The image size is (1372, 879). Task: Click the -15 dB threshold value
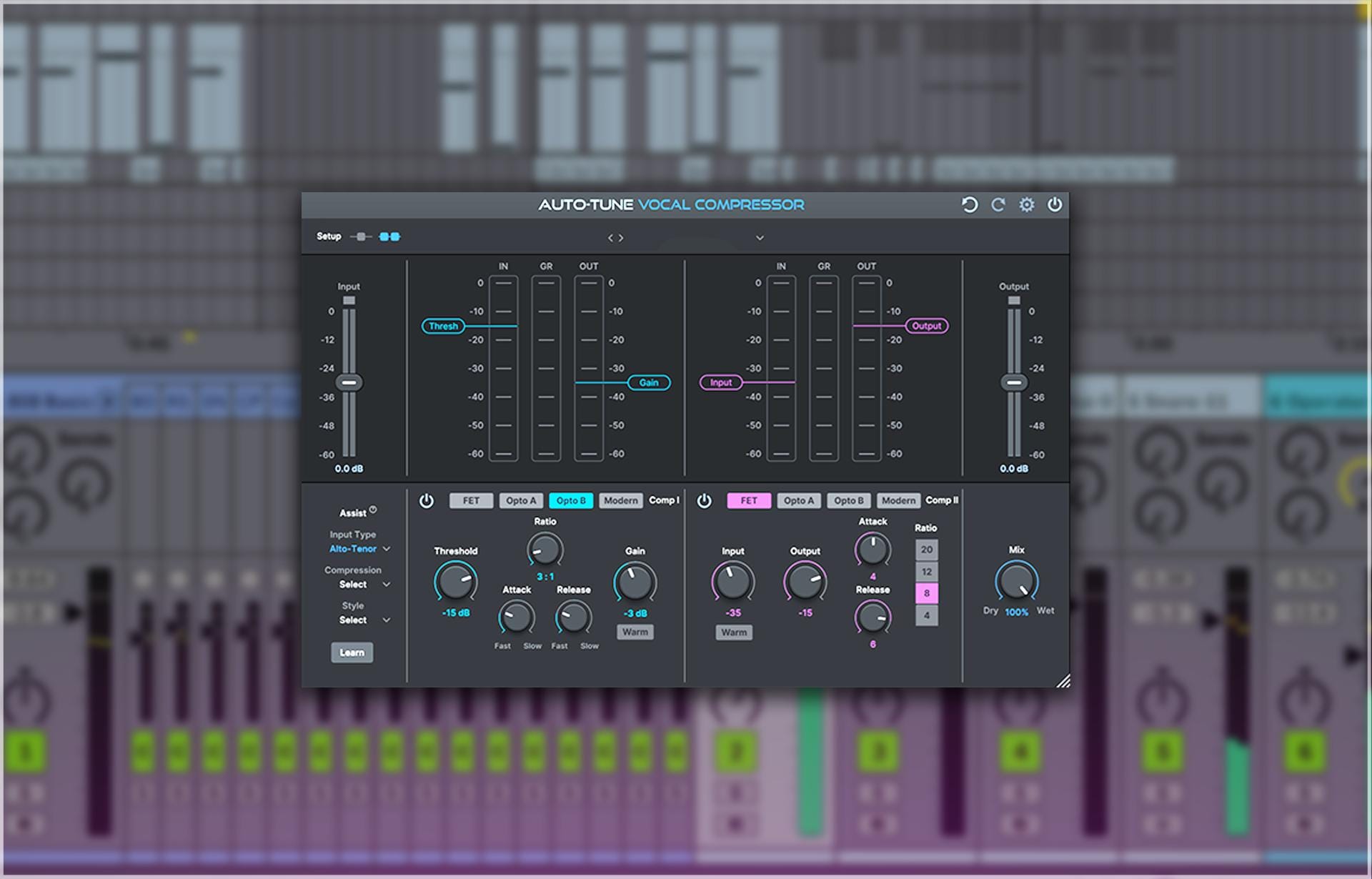tap(456, 613)
